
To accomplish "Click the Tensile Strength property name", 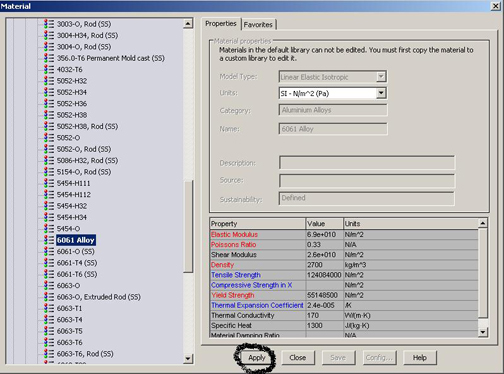I will 236,275.
